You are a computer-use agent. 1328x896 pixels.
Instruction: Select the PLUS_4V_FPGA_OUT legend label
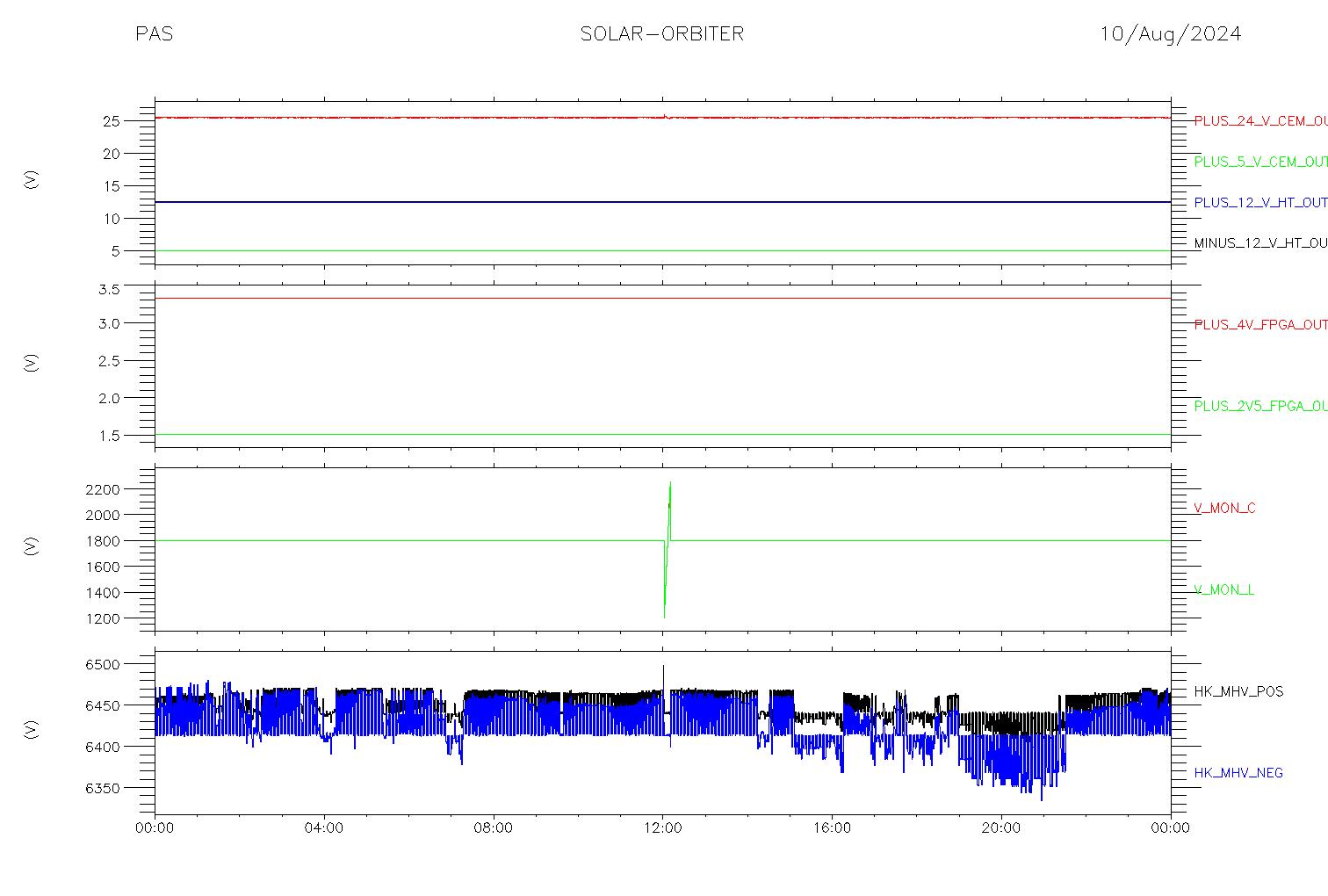tap(1260, 325)
